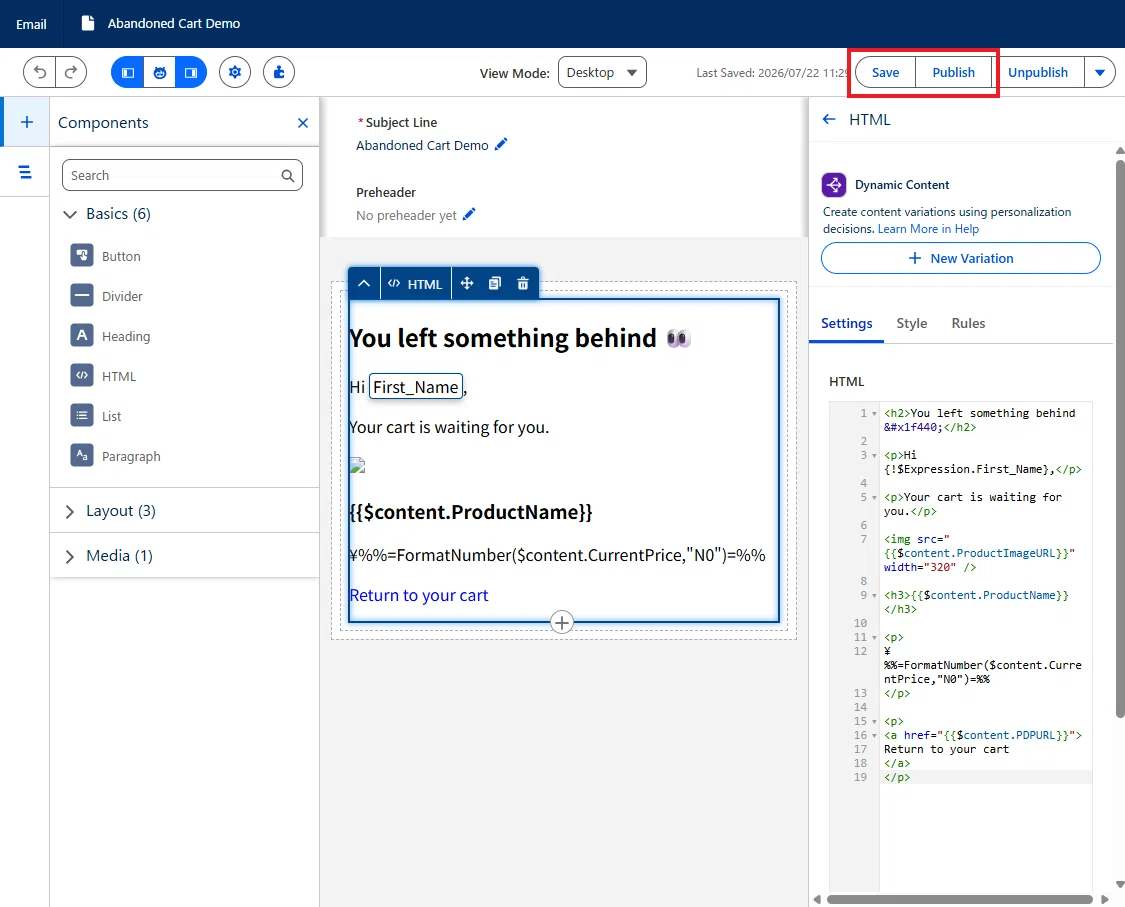Click the Dynamic Content purple icon
The image size is (1125, 907).
click(834, 185)
